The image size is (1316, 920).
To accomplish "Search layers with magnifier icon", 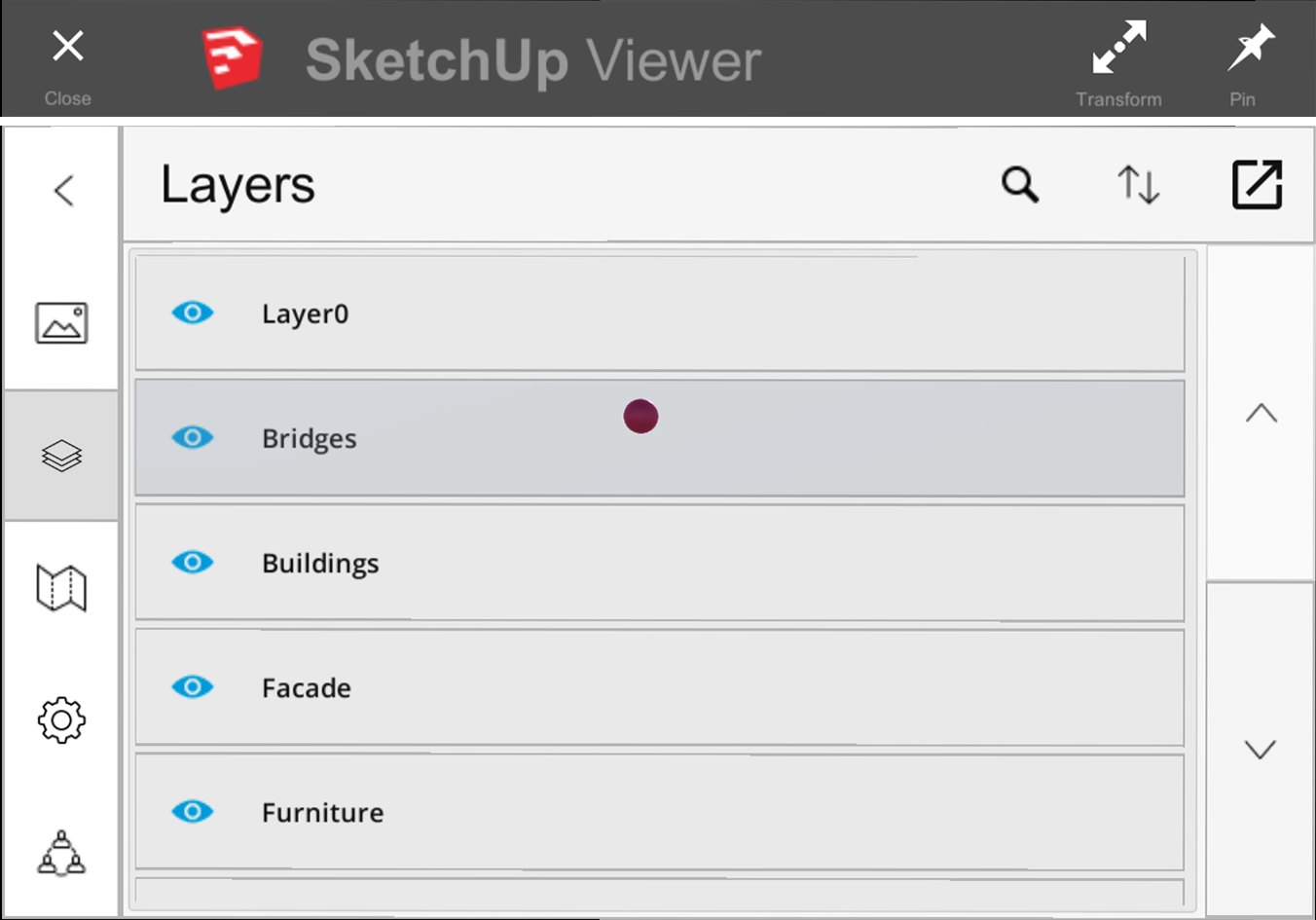I will (1020, 184).
